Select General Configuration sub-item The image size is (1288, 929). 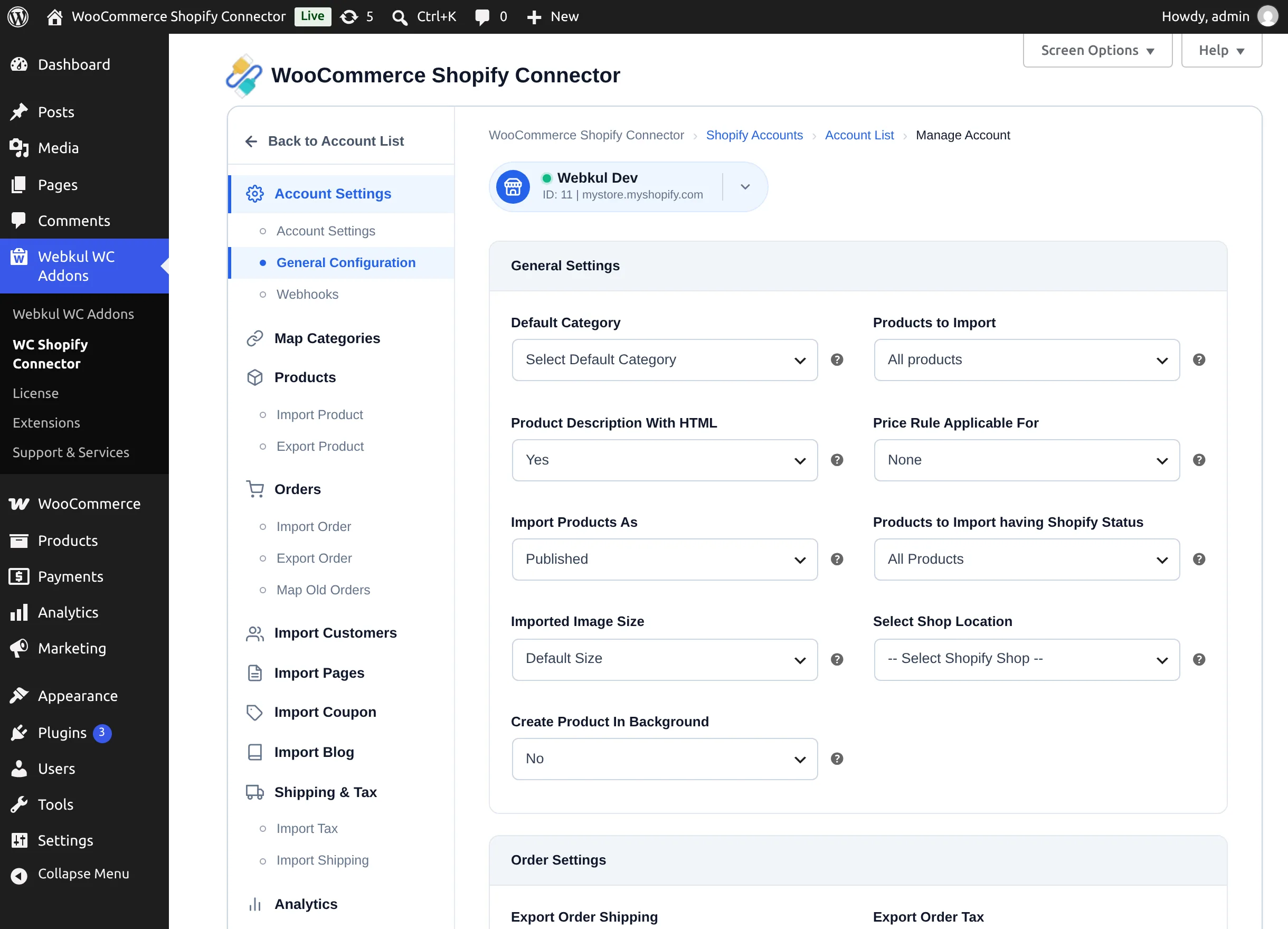[342, 263]
